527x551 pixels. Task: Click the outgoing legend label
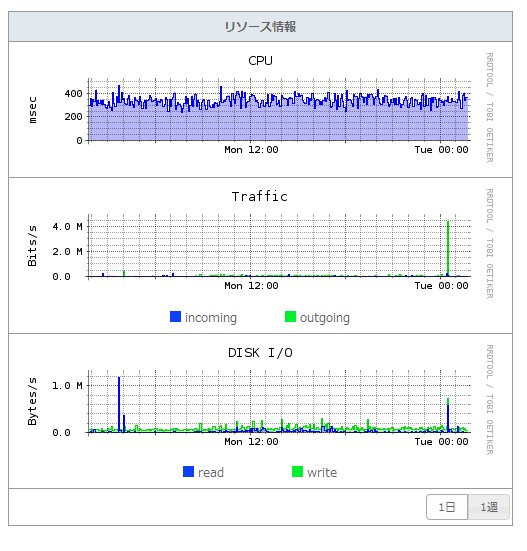tap(325, 317)
